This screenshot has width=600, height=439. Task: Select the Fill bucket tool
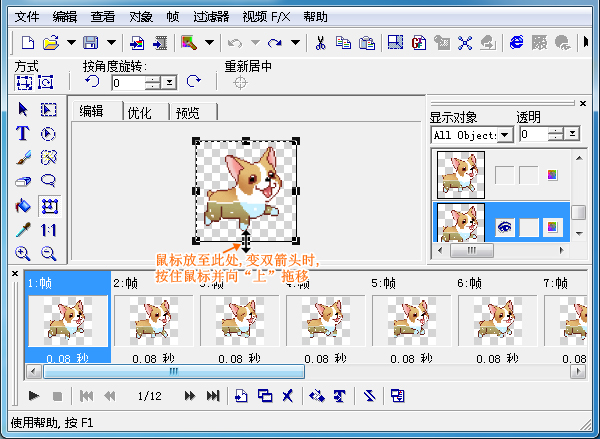(x=23, y=206)
